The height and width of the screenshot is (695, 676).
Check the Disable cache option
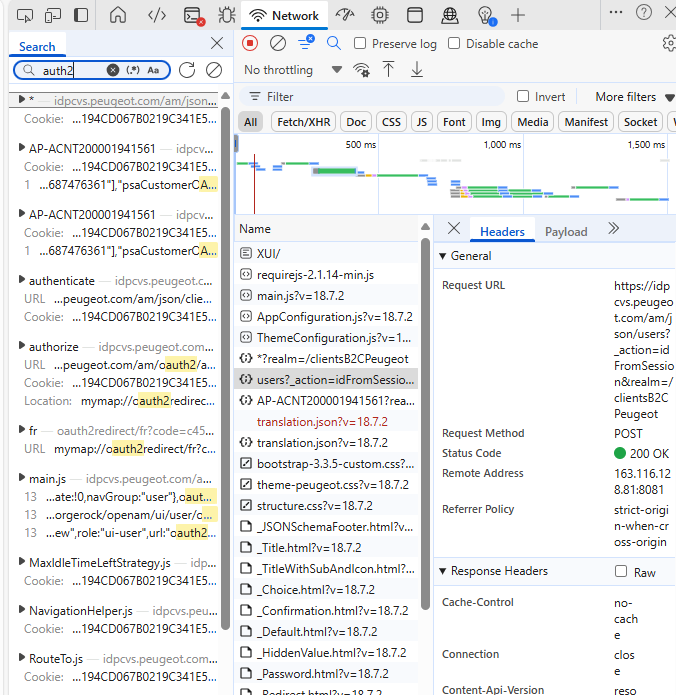click(454, 44)
